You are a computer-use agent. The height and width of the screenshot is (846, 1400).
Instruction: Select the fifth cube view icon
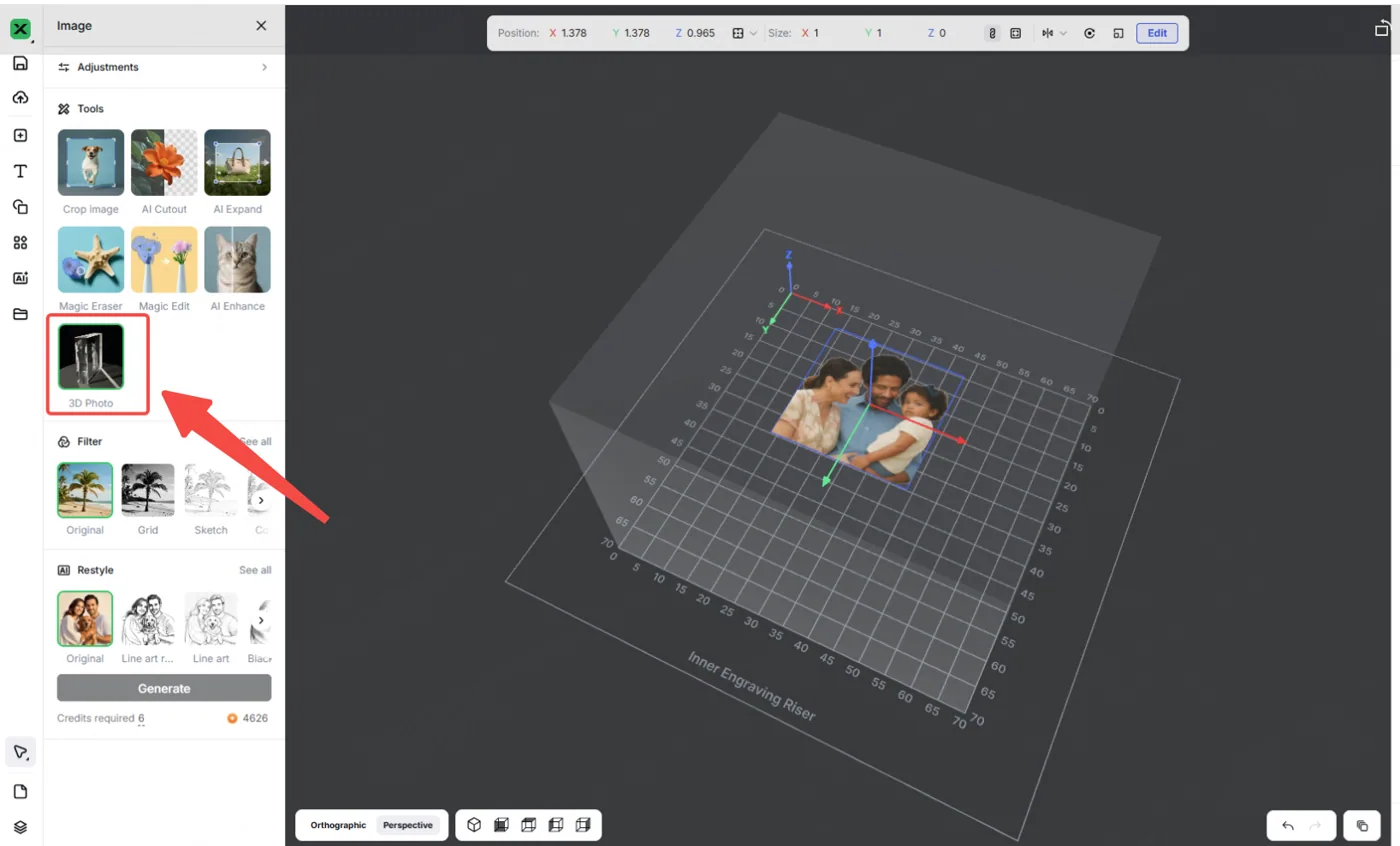[x=583, y=825]
